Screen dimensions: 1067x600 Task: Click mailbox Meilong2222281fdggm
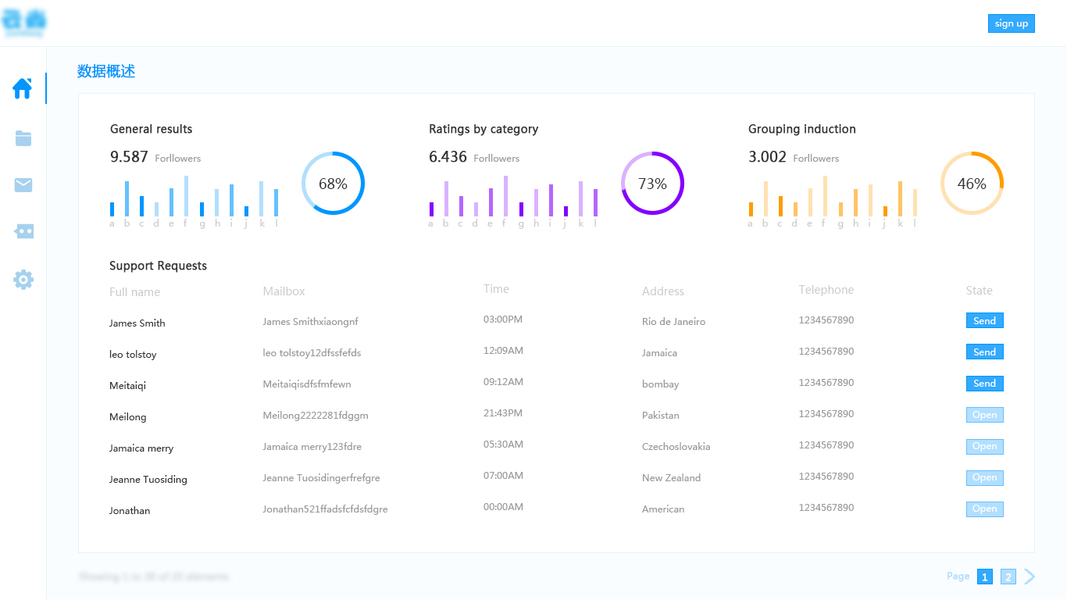315,416
